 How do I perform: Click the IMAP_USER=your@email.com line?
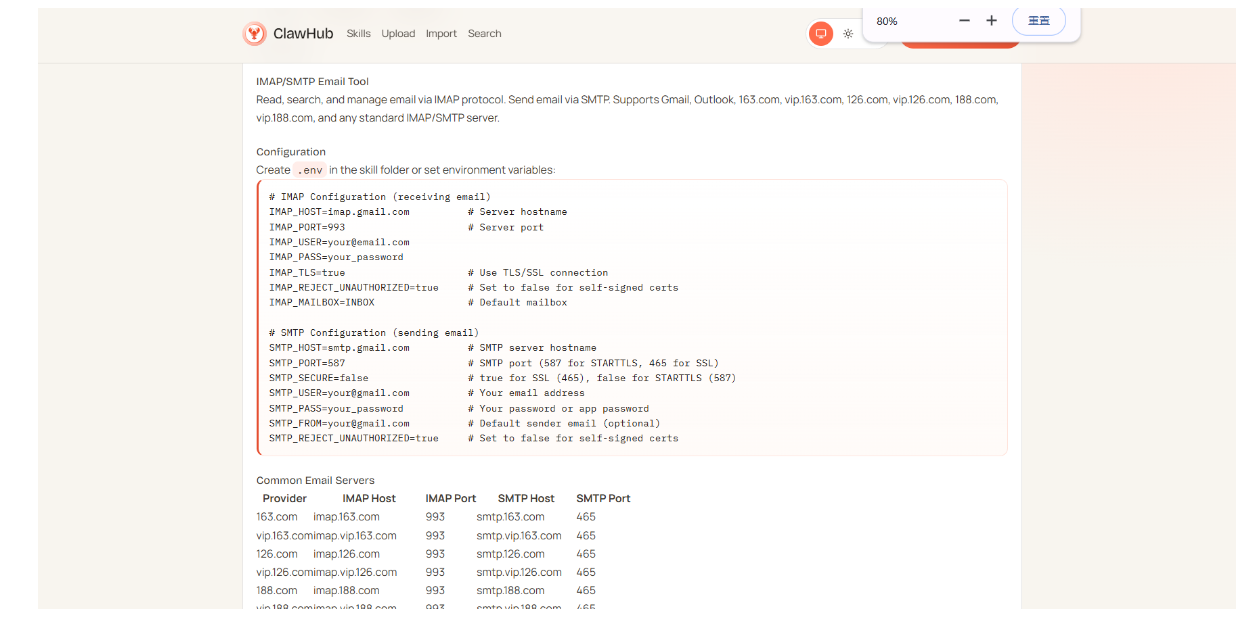tap(339, 242)
